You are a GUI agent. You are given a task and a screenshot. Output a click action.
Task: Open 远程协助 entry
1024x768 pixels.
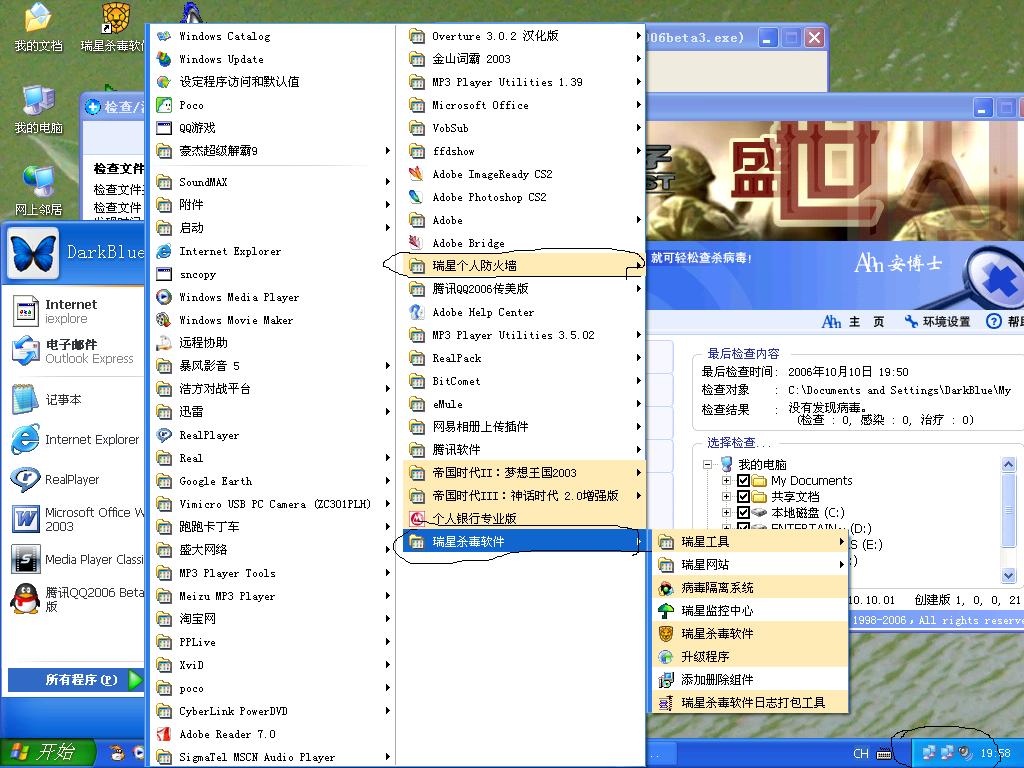pos(273,343)
